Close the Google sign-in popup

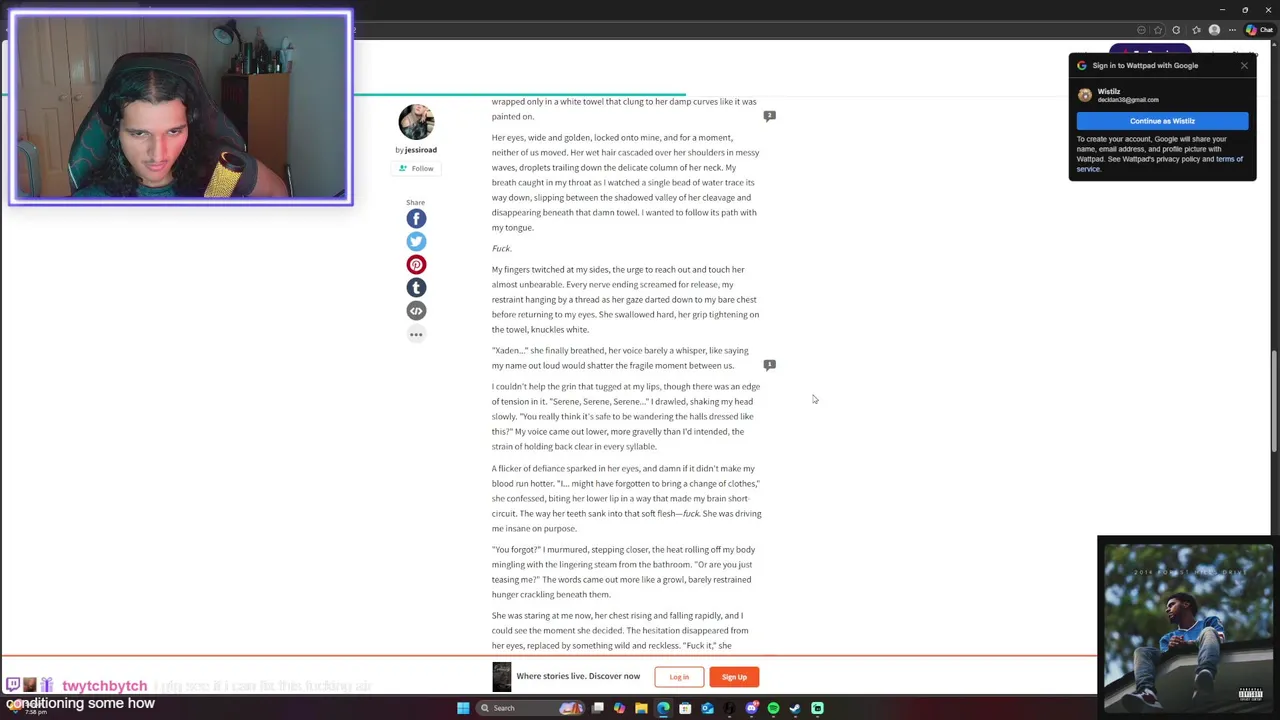click(1244, 66)
